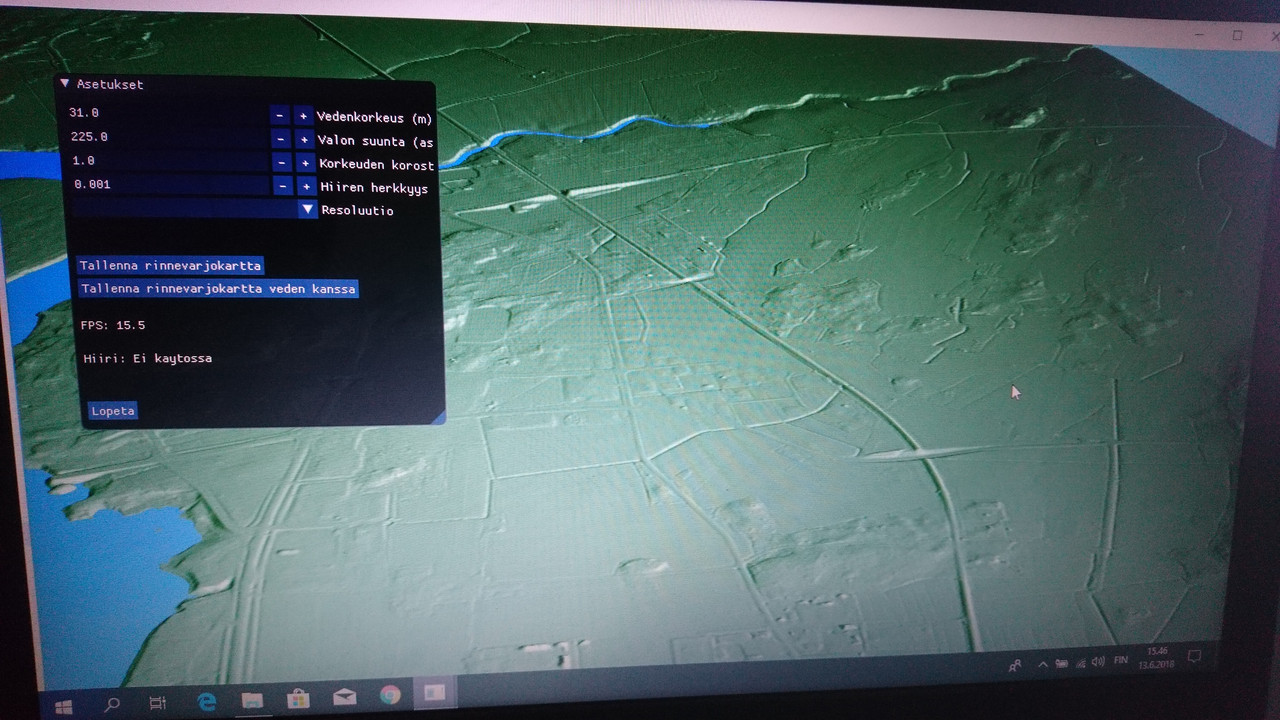
Task: Decrease Korkeuden korostus with minus button
Action: [x=281, y=163]
